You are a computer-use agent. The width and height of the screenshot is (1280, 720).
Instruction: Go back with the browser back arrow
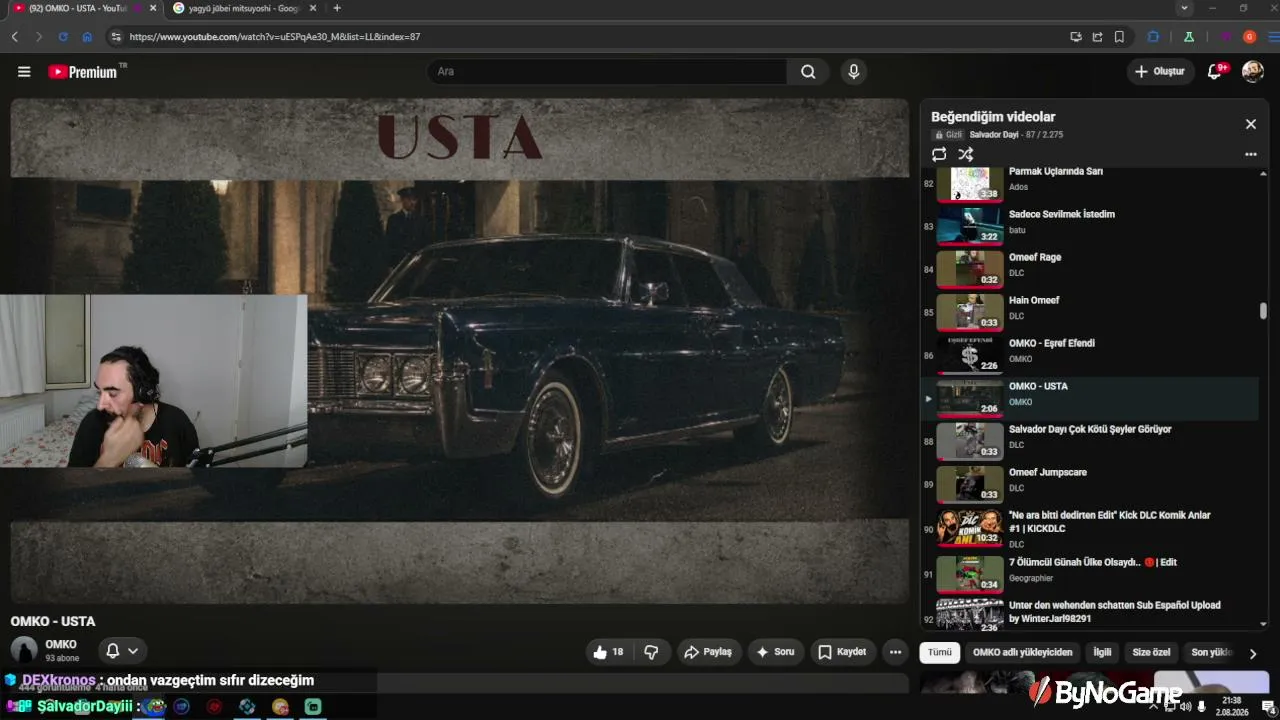tap(15, 37)
